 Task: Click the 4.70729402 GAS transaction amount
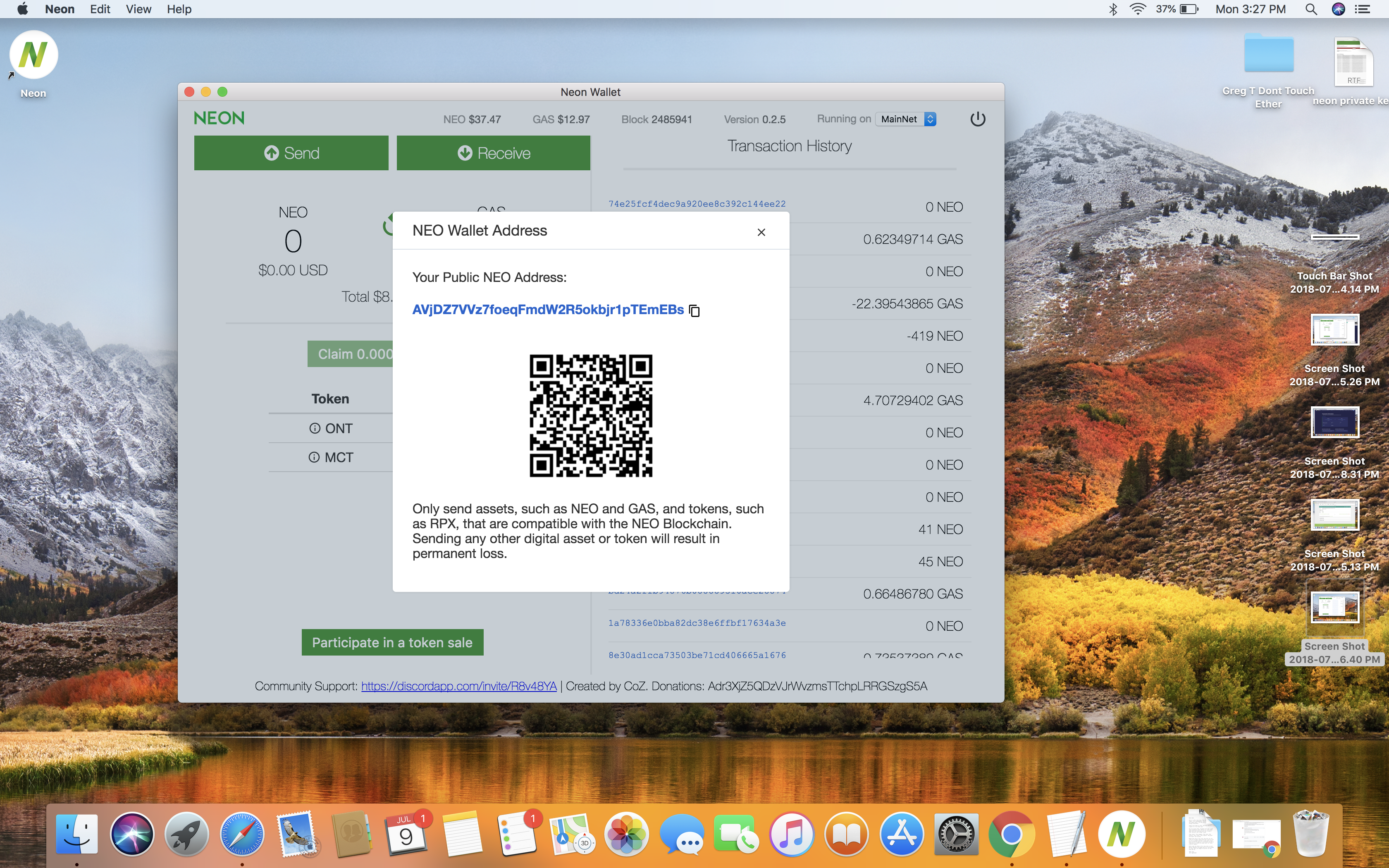(913, 400)
